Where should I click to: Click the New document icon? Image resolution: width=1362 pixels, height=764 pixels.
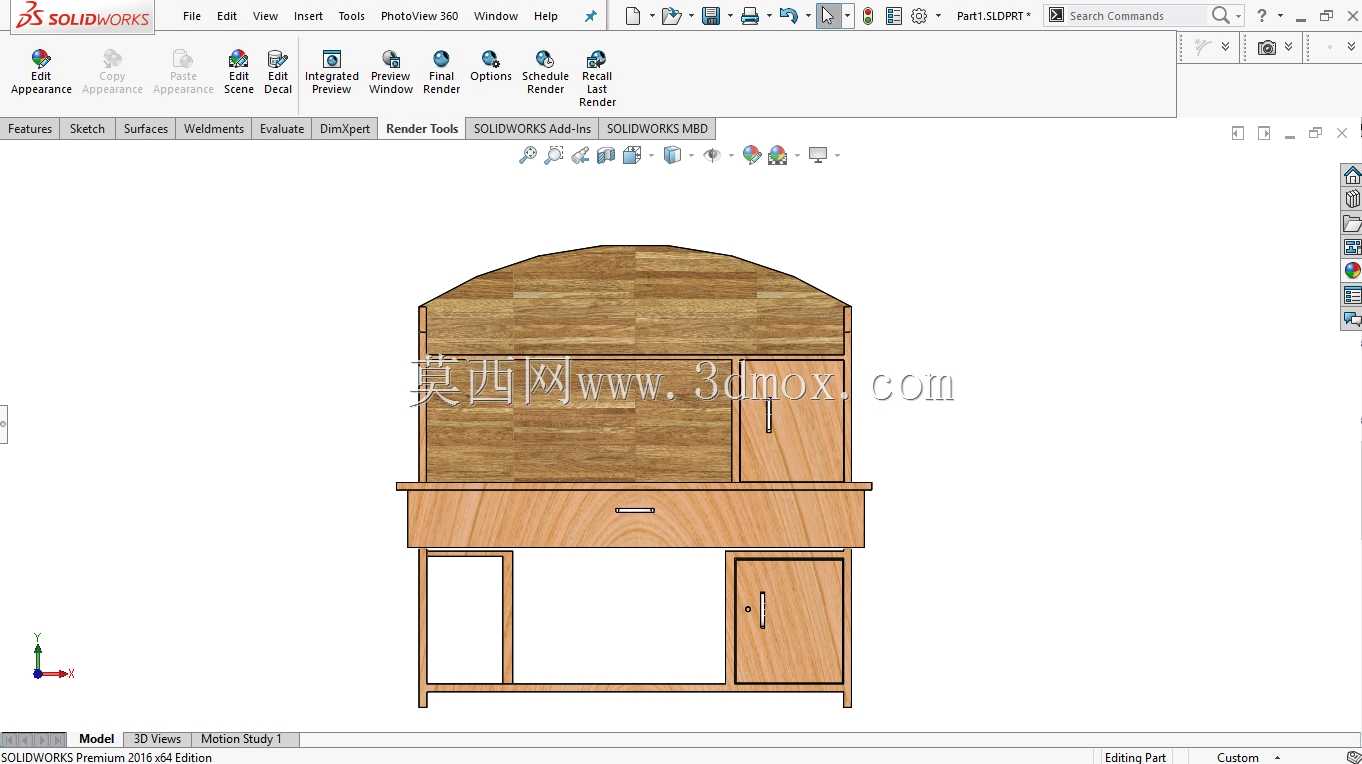(x=632, y=16)
